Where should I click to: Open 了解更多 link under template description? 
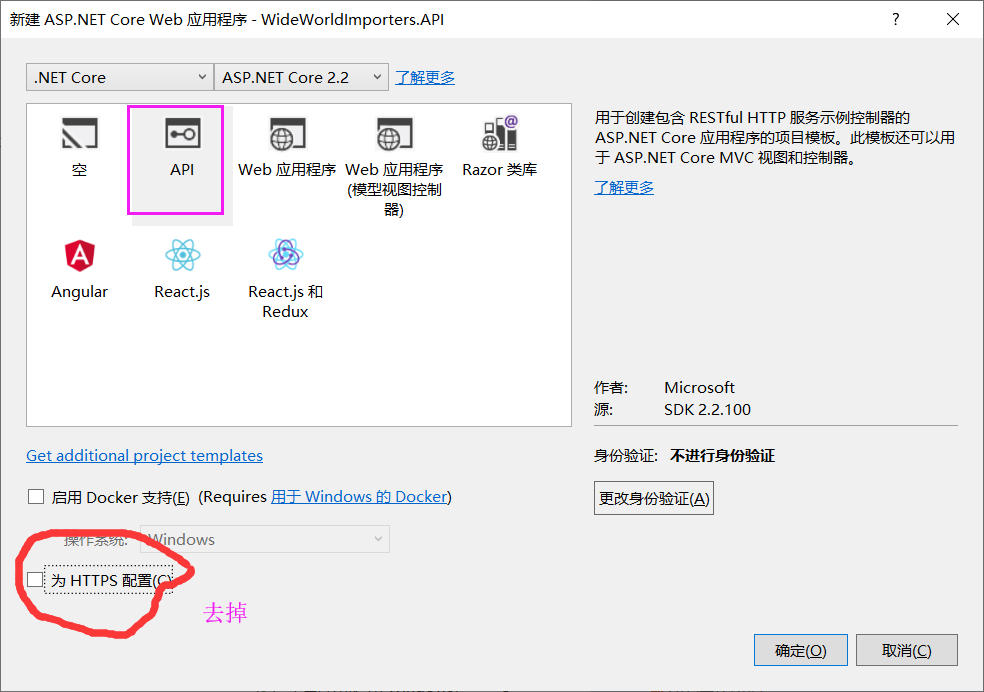[x=624, y=188]
